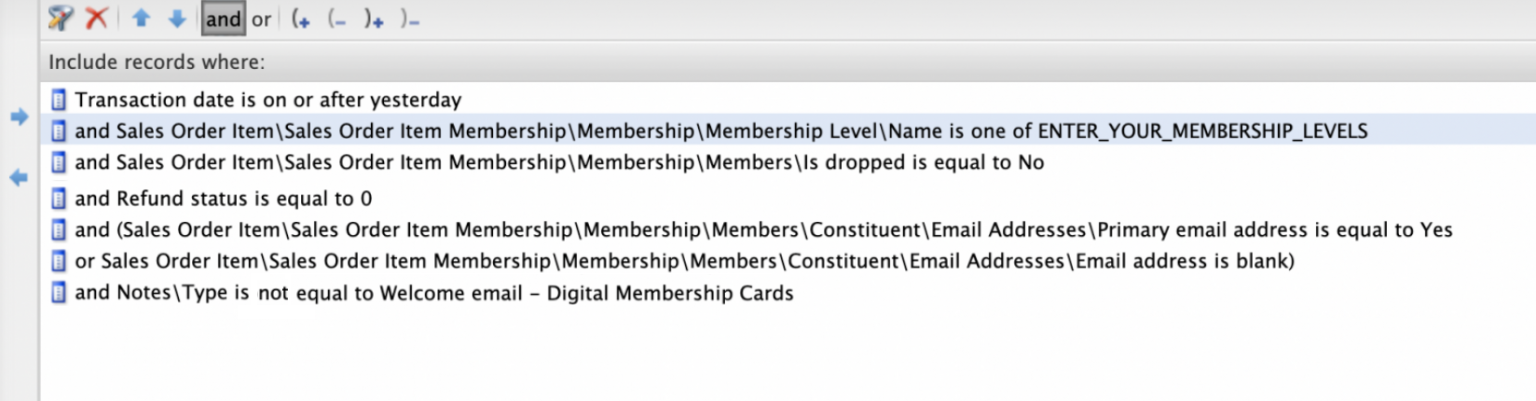The width and height of the screenshot is (1536, 401).
Task: Click field icon beside Refund status row
Action: click(59, 199)
